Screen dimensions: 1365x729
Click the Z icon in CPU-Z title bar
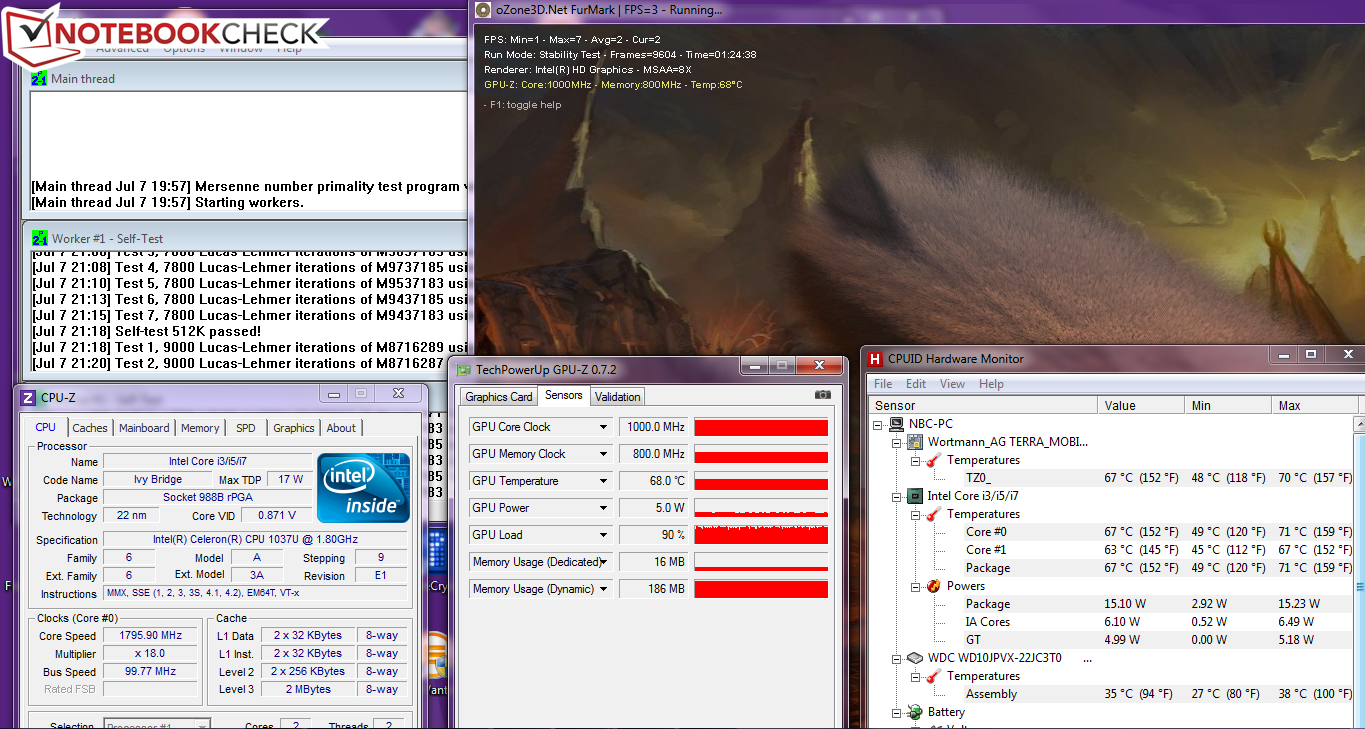click(x=28, y=397)
